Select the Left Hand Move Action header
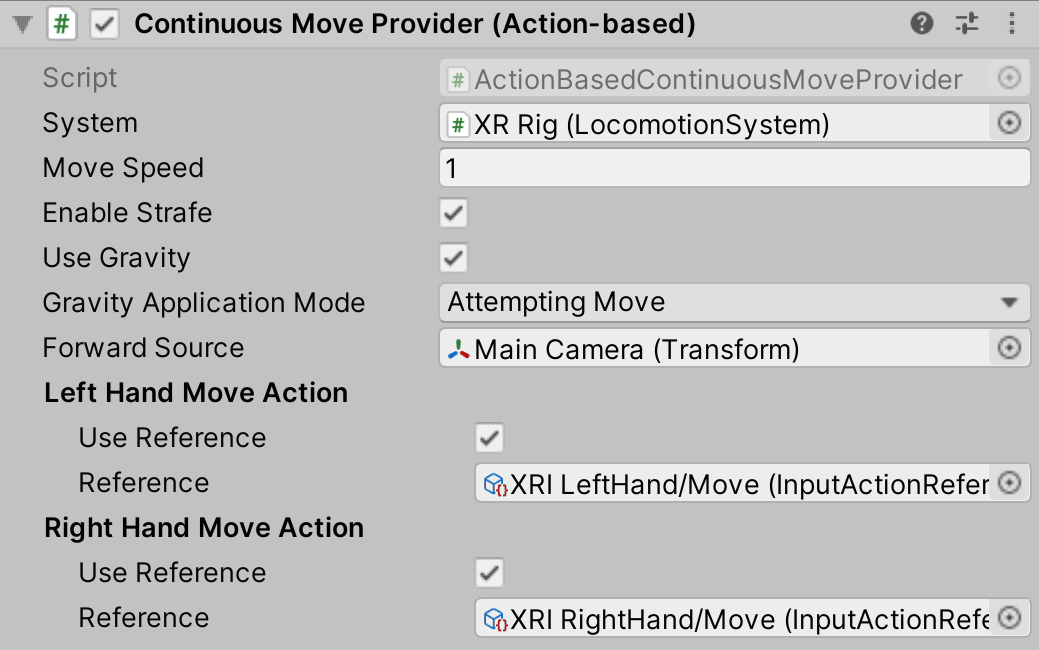 pos(194,392)
